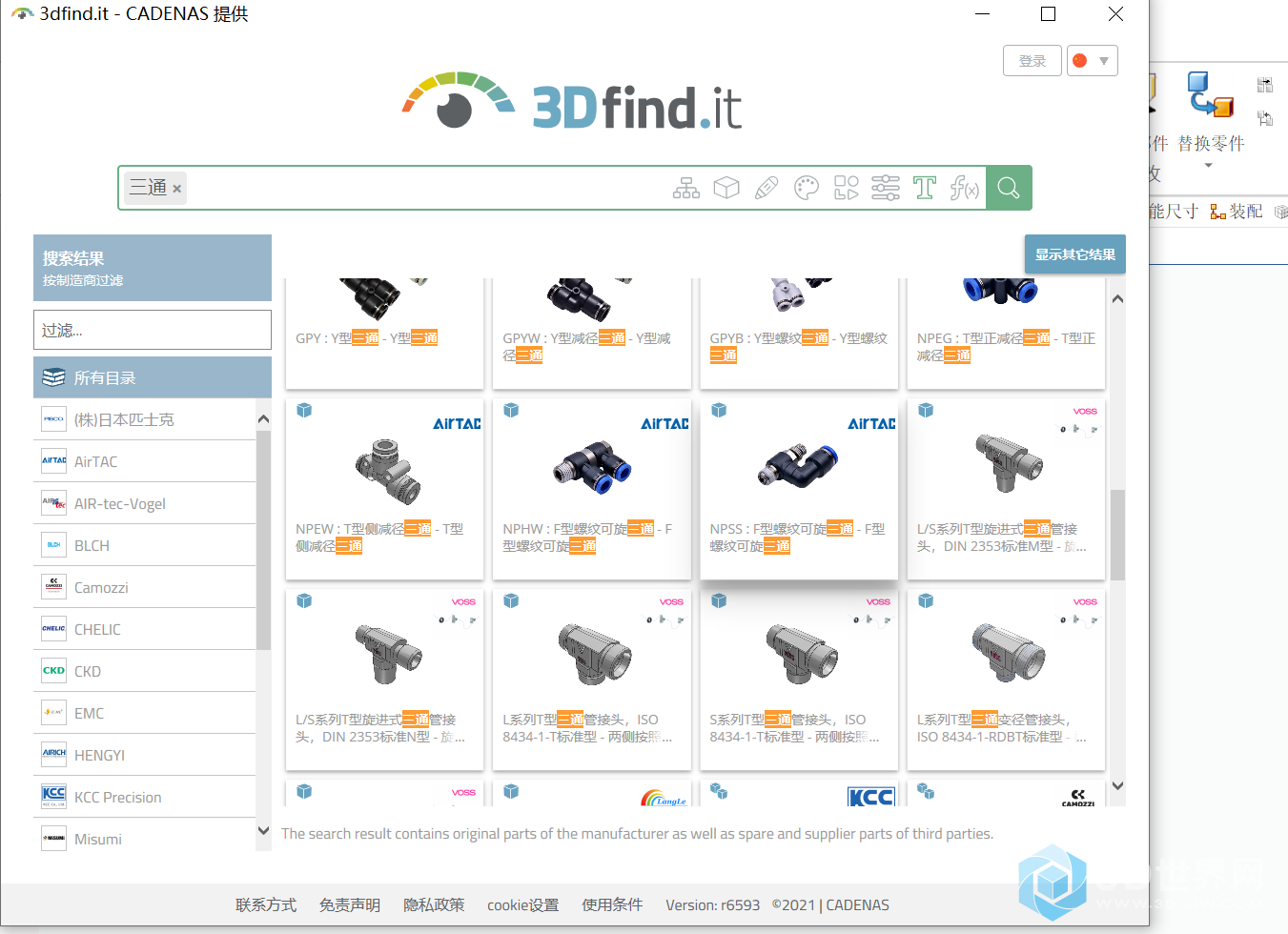Open the parameter filter sliders icon
The image size is (1288, 934).
point(886,188)
